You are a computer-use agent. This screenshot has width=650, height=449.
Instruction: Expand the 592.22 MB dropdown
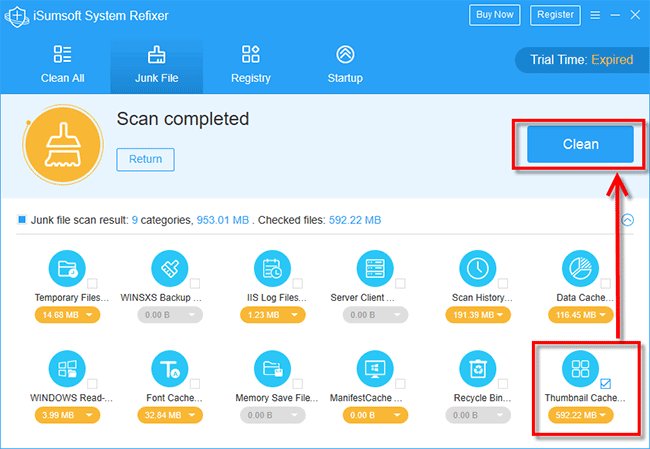click(581, 415)
